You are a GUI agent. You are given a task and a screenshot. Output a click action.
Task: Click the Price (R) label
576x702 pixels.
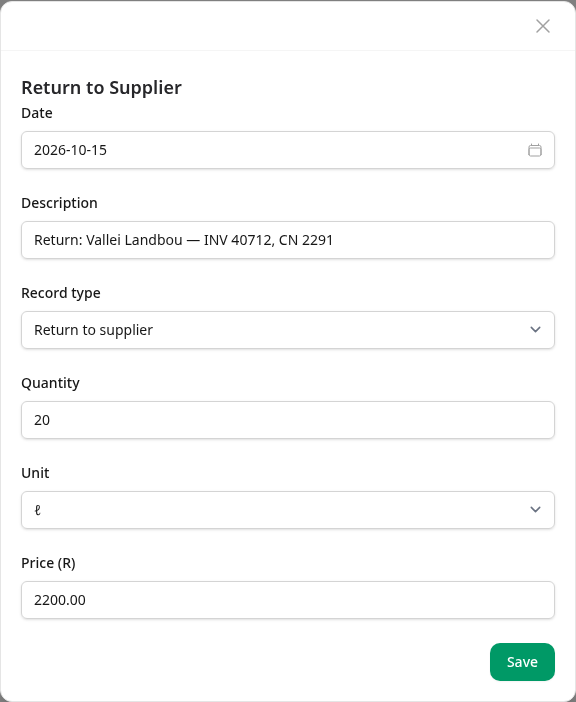[x=48, y=563]
